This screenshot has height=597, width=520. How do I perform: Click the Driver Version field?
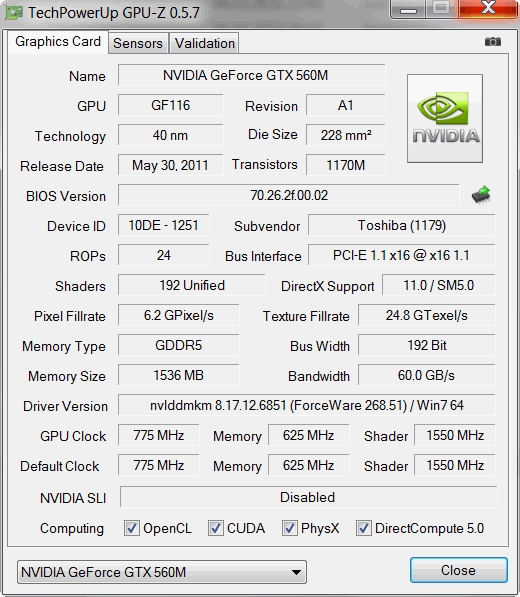pyautogui.click(x=306, y=405)
